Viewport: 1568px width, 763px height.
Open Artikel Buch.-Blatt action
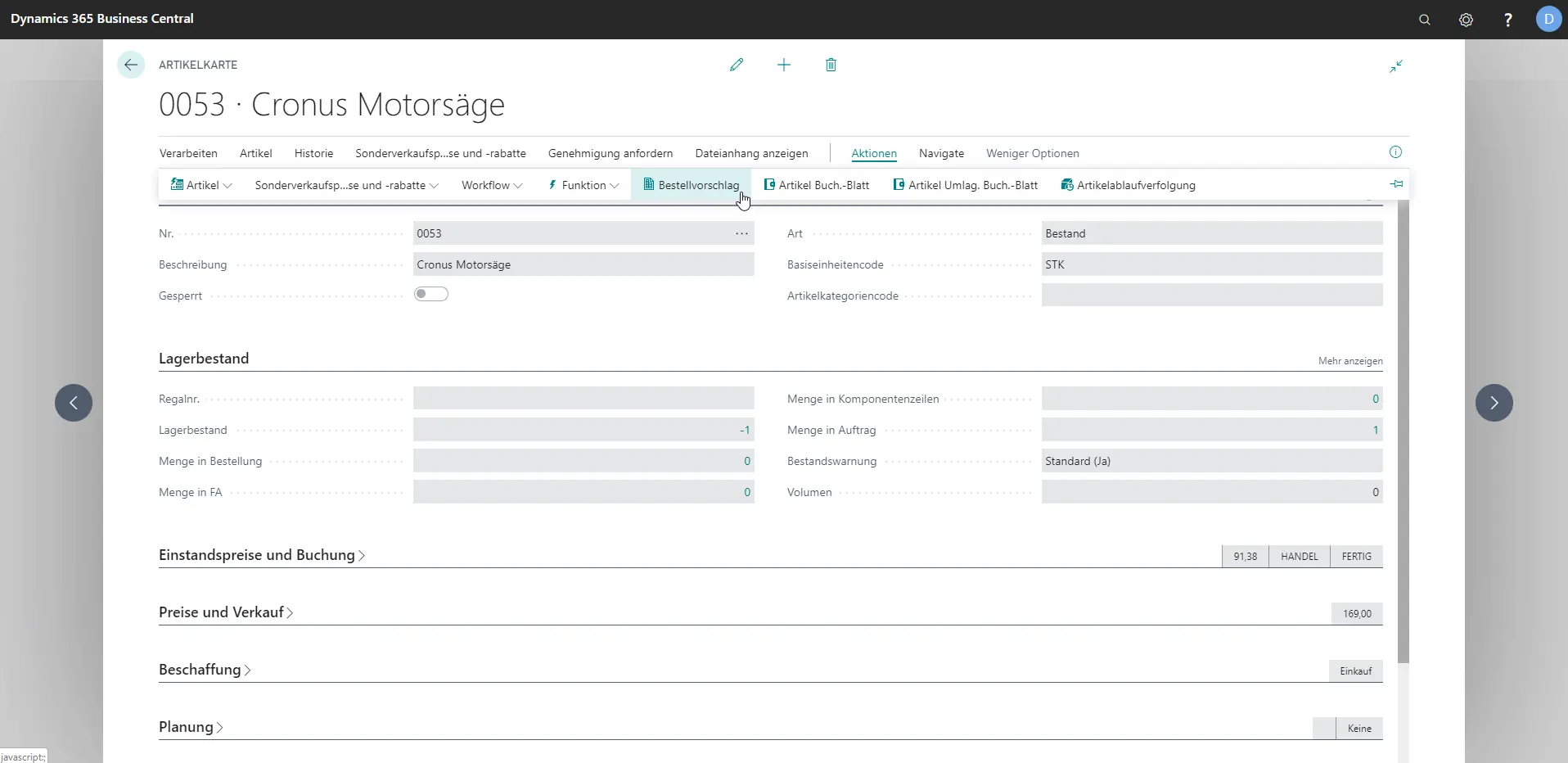[817, 185]
